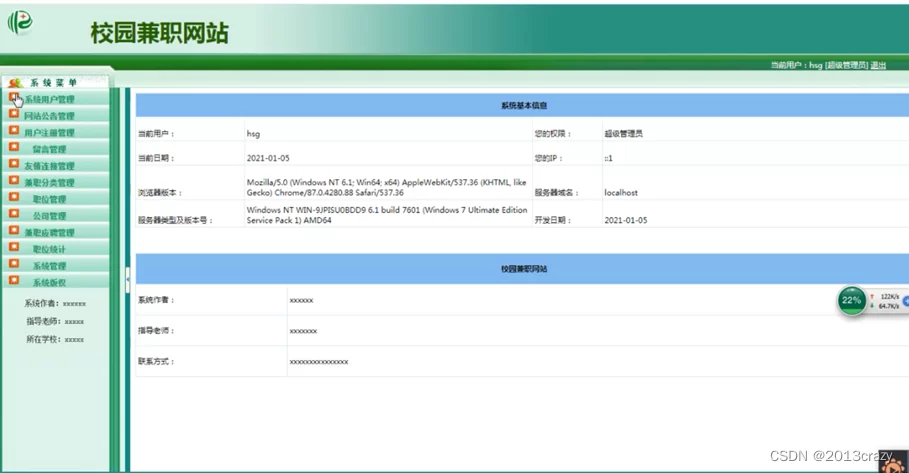Open the 系统版权 menu item
909x473 pixels.
pos(49,283)
